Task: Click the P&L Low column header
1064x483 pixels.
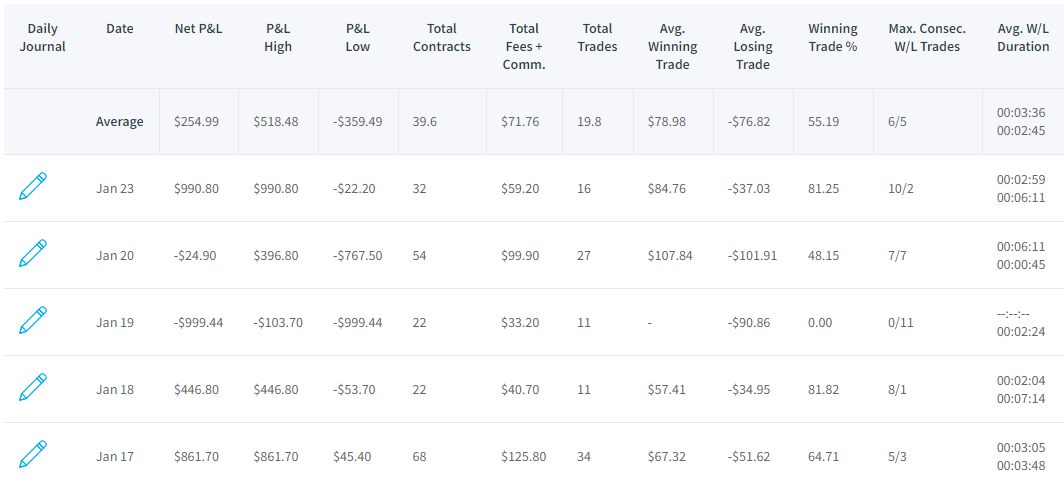Action: [x=358, y=37]
